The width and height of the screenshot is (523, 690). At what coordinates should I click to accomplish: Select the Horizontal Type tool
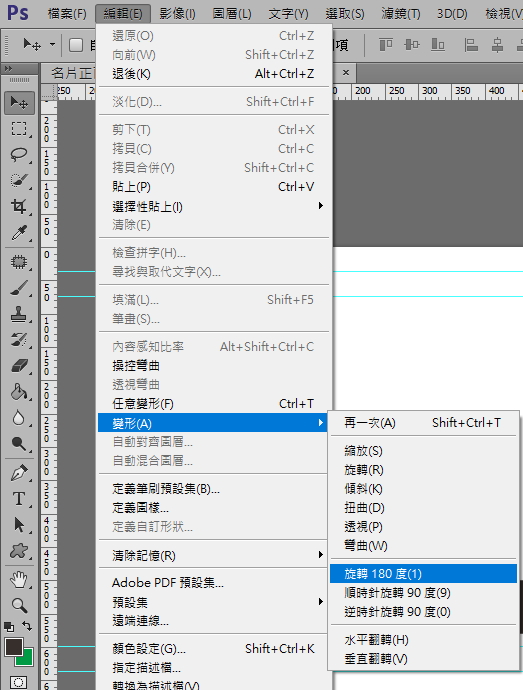click(19, 499)
